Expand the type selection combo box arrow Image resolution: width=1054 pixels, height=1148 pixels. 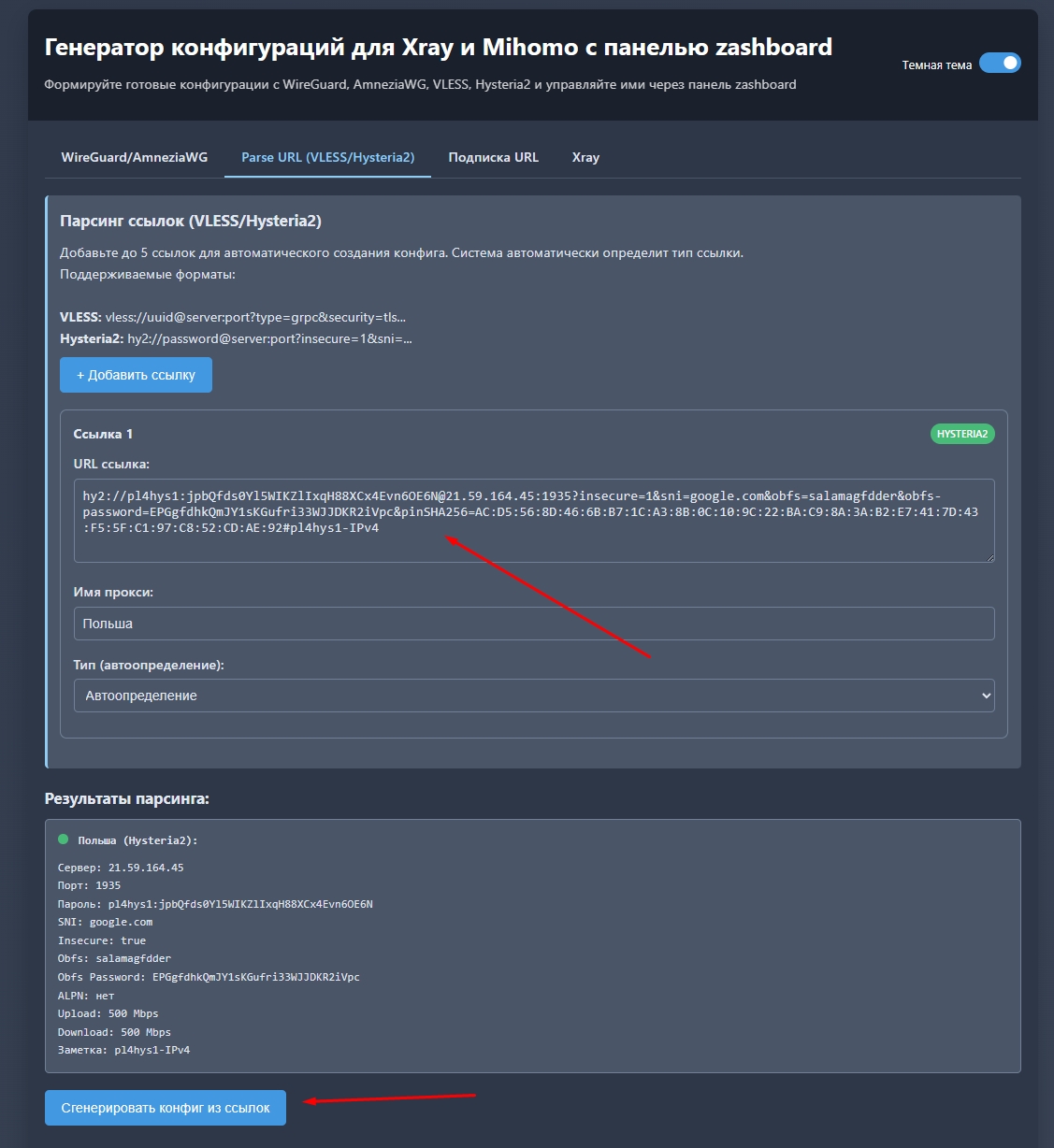984,696
